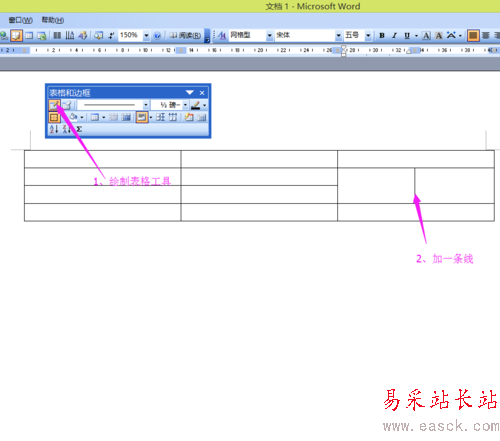Close the Tables and Borders toolbar

coord(202,93)
